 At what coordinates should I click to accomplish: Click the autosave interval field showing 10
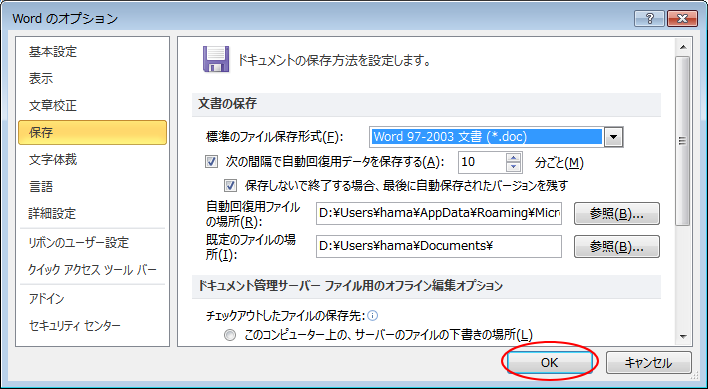click(482, 162)
